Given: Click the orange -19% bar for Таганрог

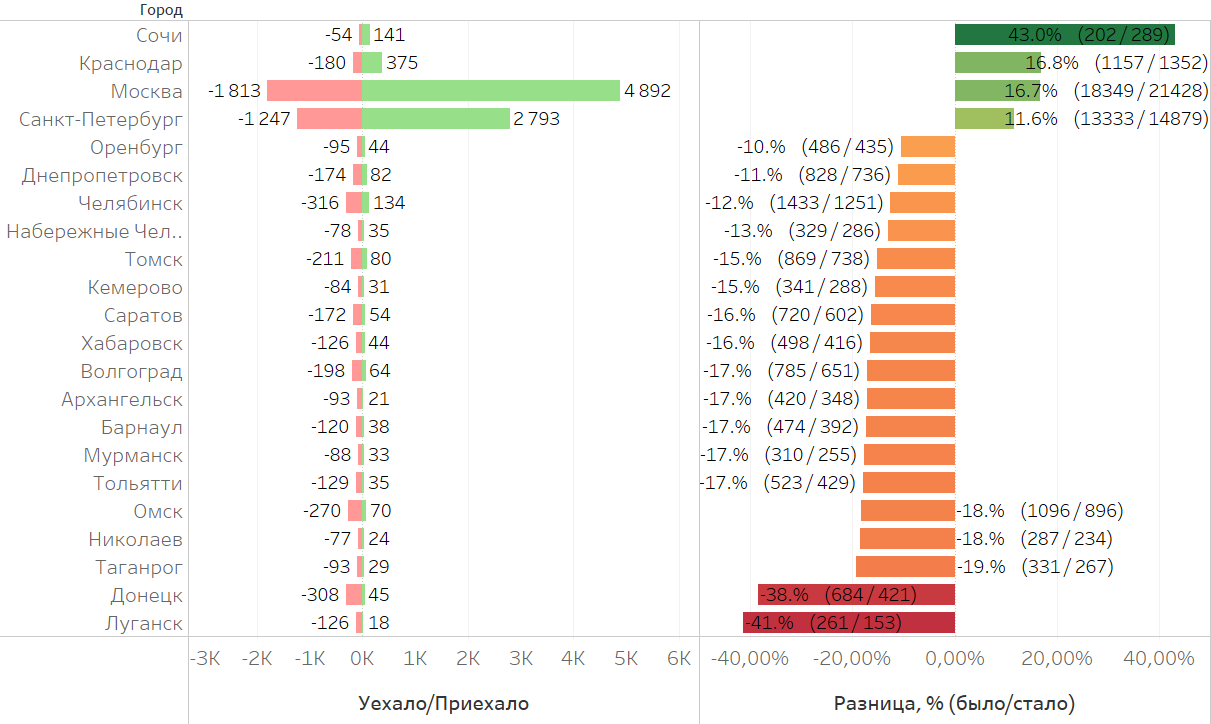Looking at the screenshot, I should point(905,567).
